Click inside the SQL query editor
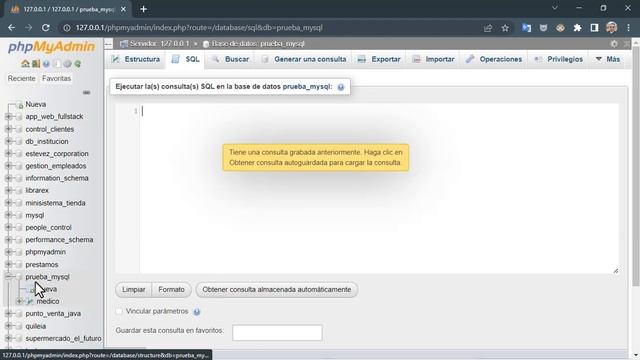The image size is (640, 360). click(x=379, y=188)
